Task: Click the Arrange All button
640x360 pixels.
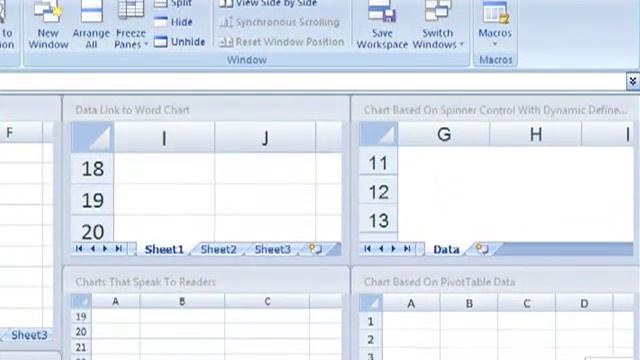Action: tap(91, 25)
